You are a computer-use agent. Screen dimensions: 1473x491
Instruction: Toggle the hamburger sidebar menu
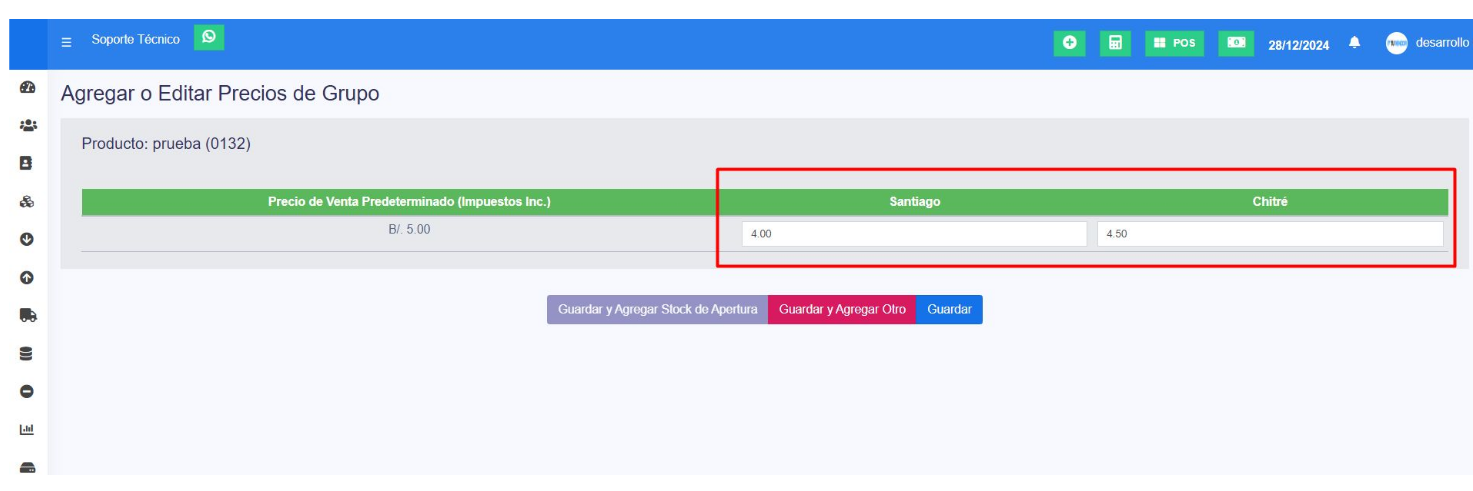coord(66,42)
